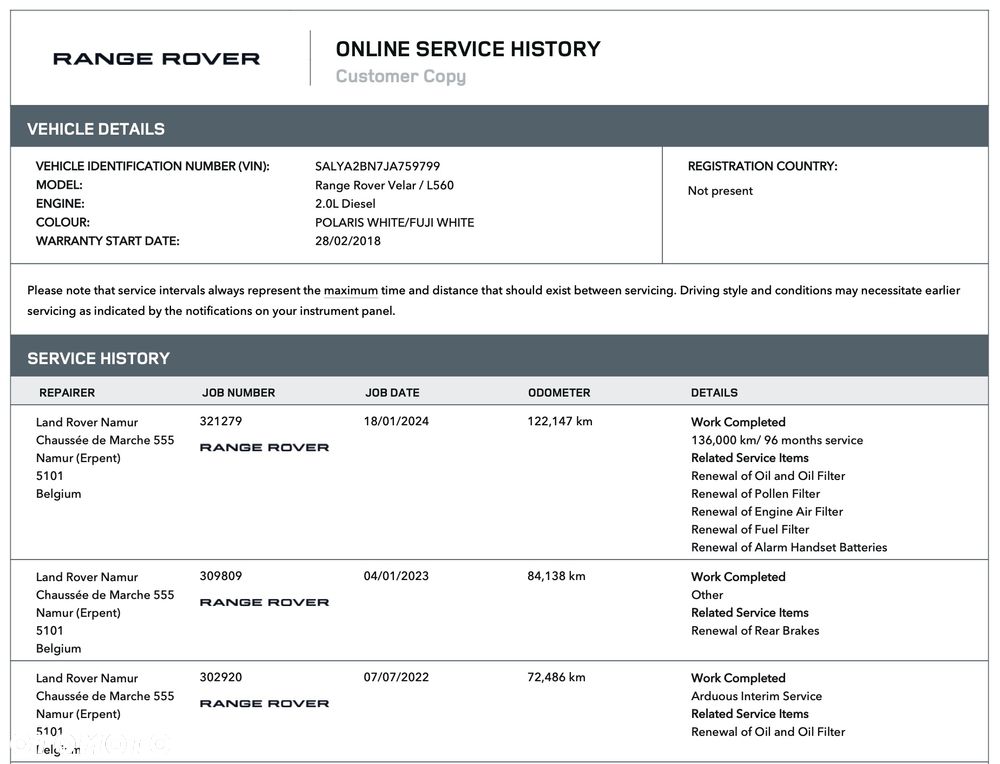Click the Customer Copy subtitle
Viewport: 1000px width, 764px height.
[x=401, y=77]
